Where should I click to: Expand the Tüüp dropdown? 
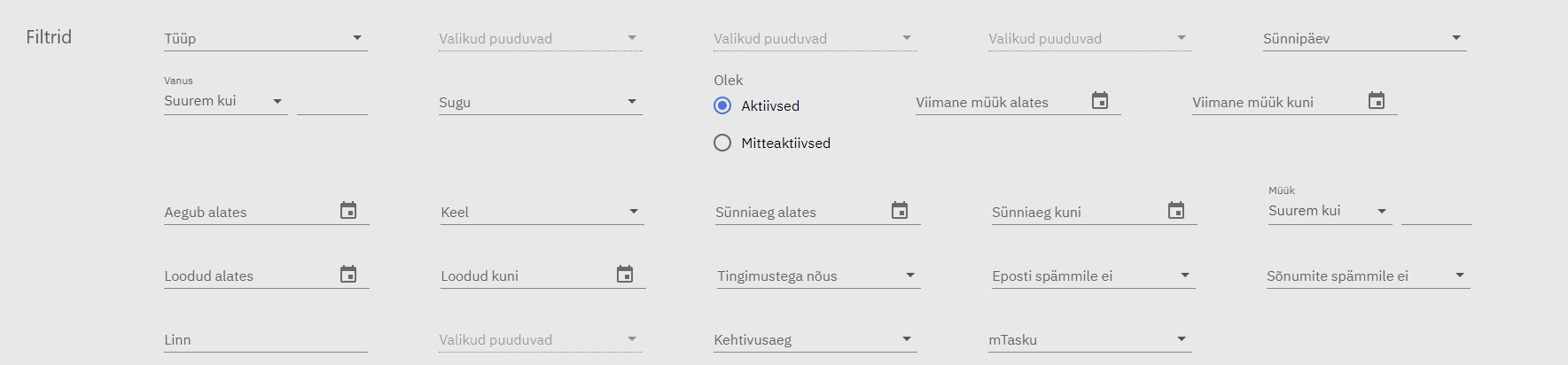(x=265, y=38)
